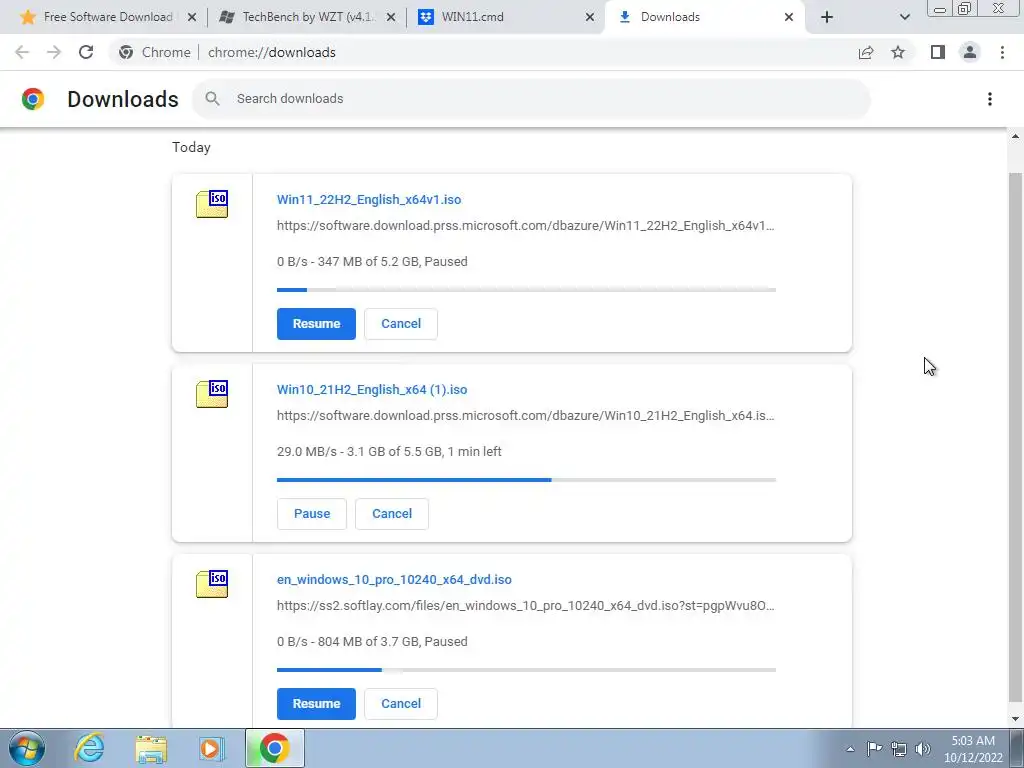Launch Internet Explorer from taskbar
This screenshot has height=768, width=1024.
(x=89, y=748)
